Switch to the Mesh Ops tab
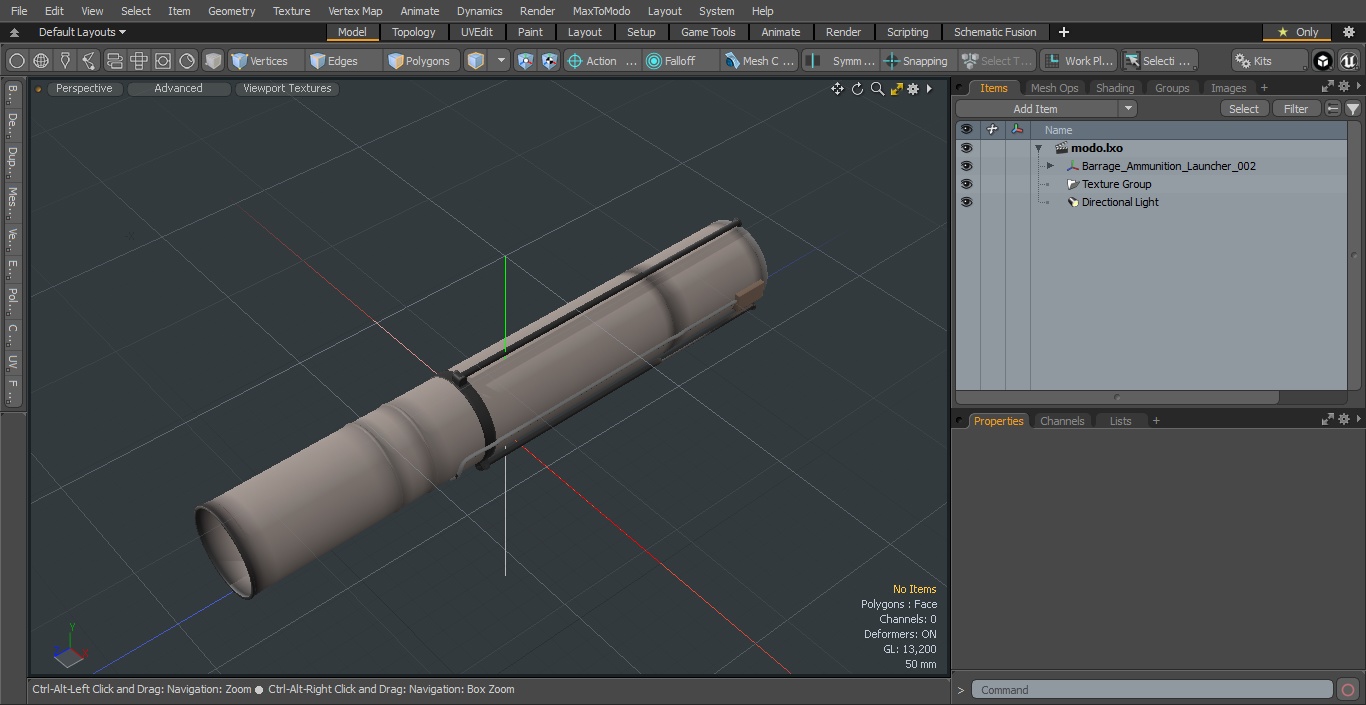 1054,88
